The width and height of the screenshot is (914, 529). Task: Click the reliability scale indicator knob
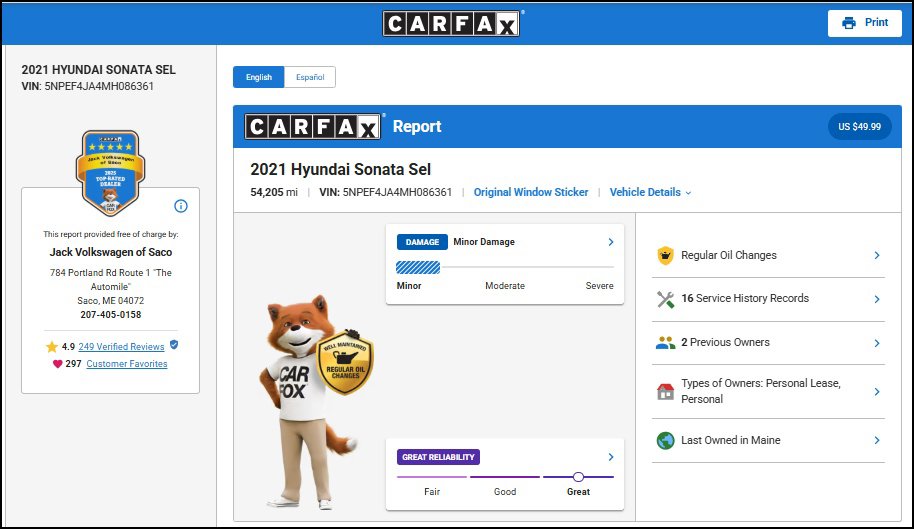point(578,477)
